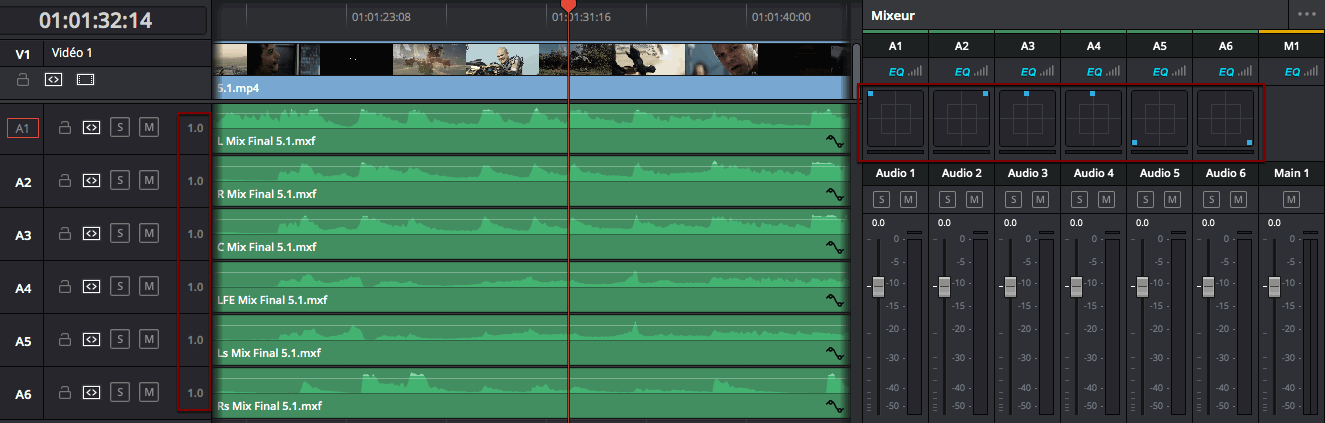Mute the Main 1 mixer channel

1291,200
